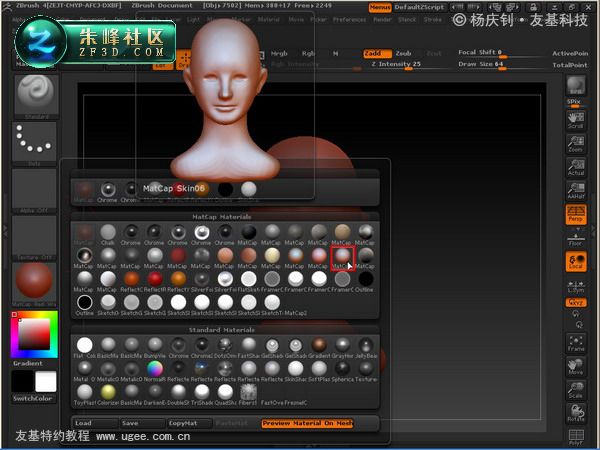600x450 pixels.
Task: Adjust the Draw Size slider
Action: [500, 65]
